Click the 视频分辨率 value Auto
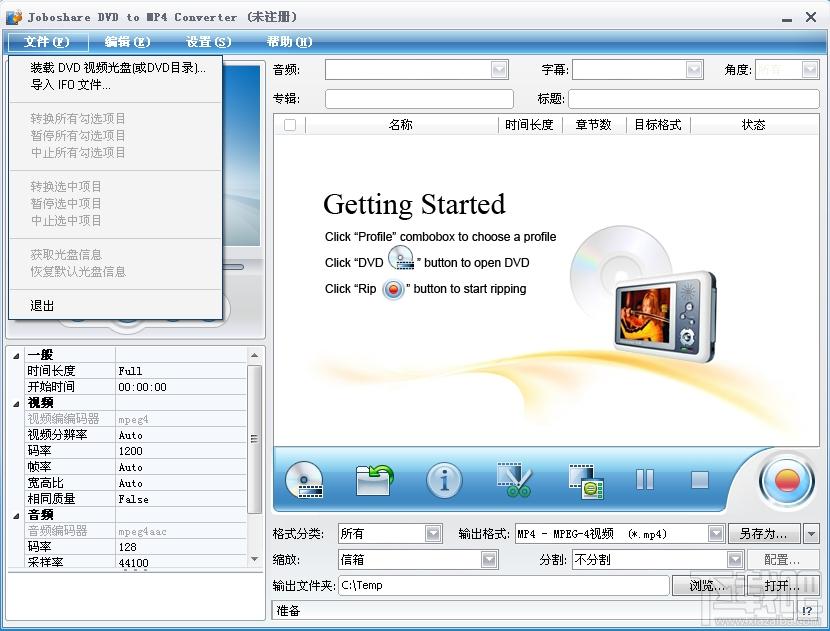This screenshot has height=631, width=830. pos(181,435)
